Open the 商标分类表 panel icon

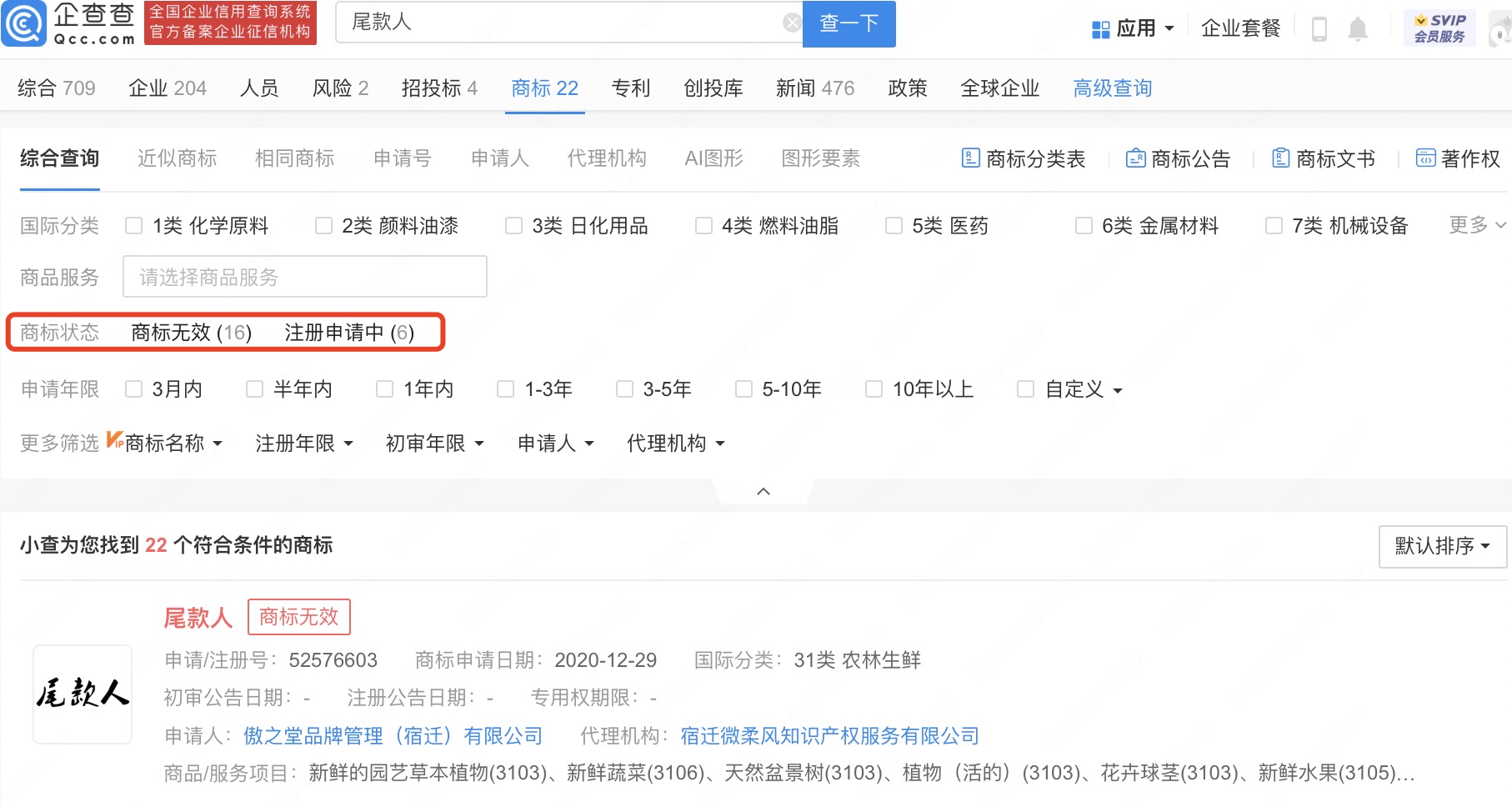point(970,158)
